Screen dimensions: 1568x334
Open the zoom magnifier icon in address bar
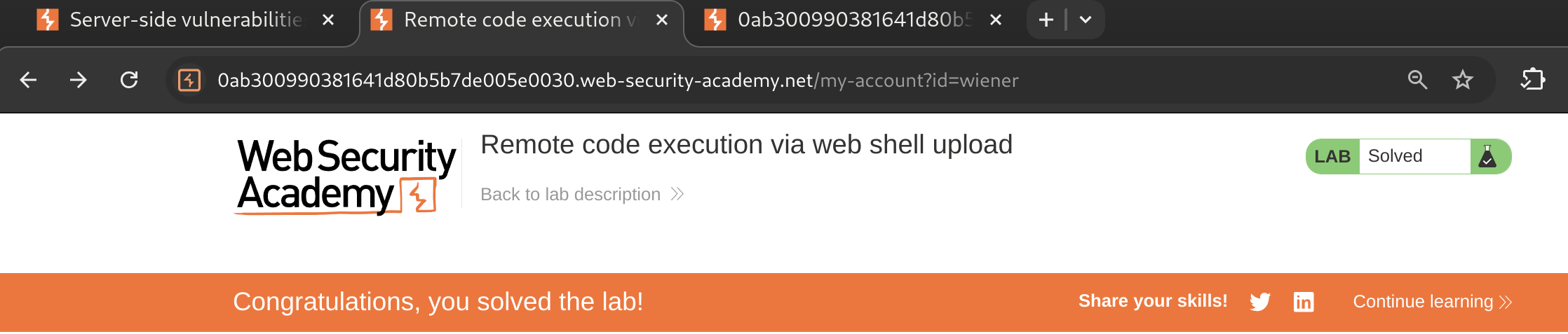[1417, 81]
